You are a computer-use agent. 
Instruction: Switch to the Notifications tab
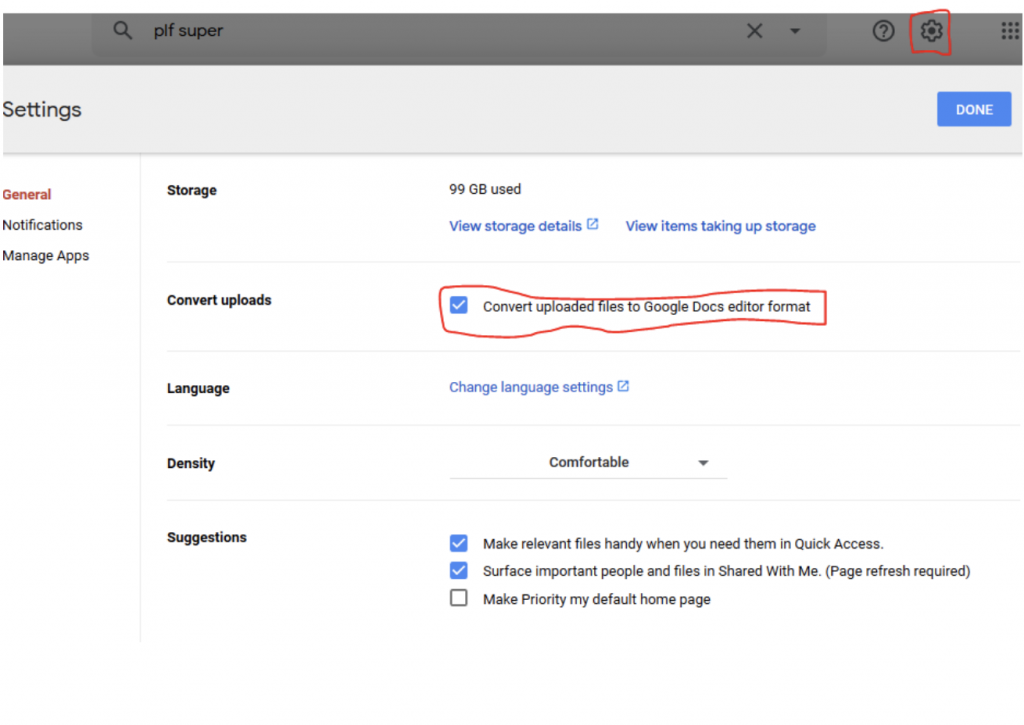point(42,225)
